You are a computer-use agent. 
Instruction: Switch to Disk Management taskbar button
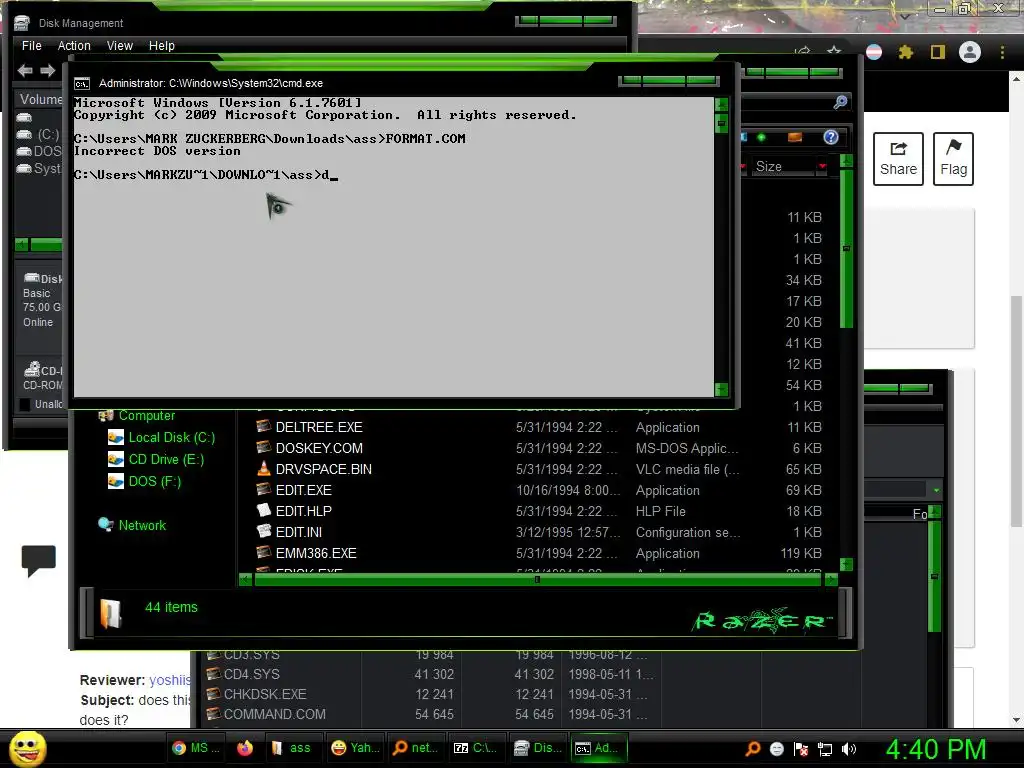pos(538,748)
